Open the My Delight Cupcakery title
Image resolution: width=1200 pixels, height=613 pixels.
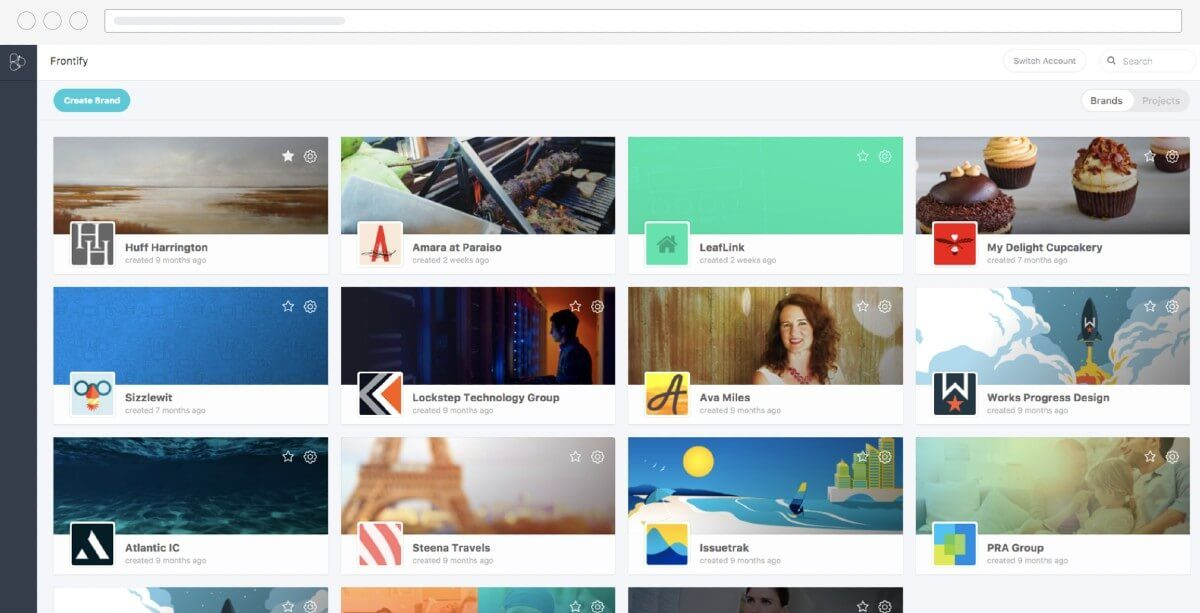pos(1044,247)
